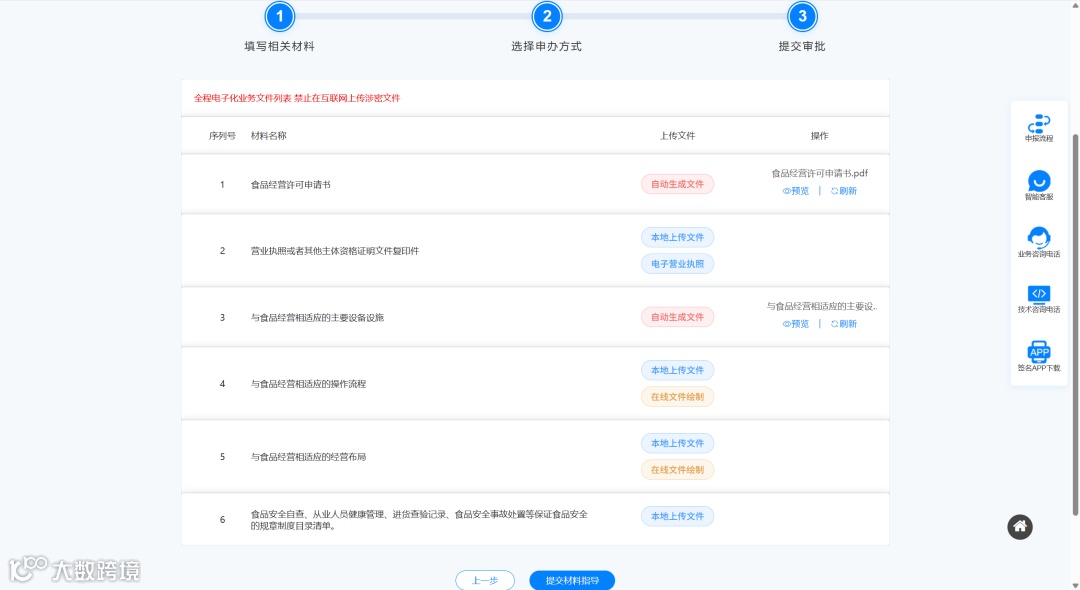Select step 填写相关材料 in the progress bar
Screen dimensions: 1080x590
pyautogui.click(x=279, y=16)
